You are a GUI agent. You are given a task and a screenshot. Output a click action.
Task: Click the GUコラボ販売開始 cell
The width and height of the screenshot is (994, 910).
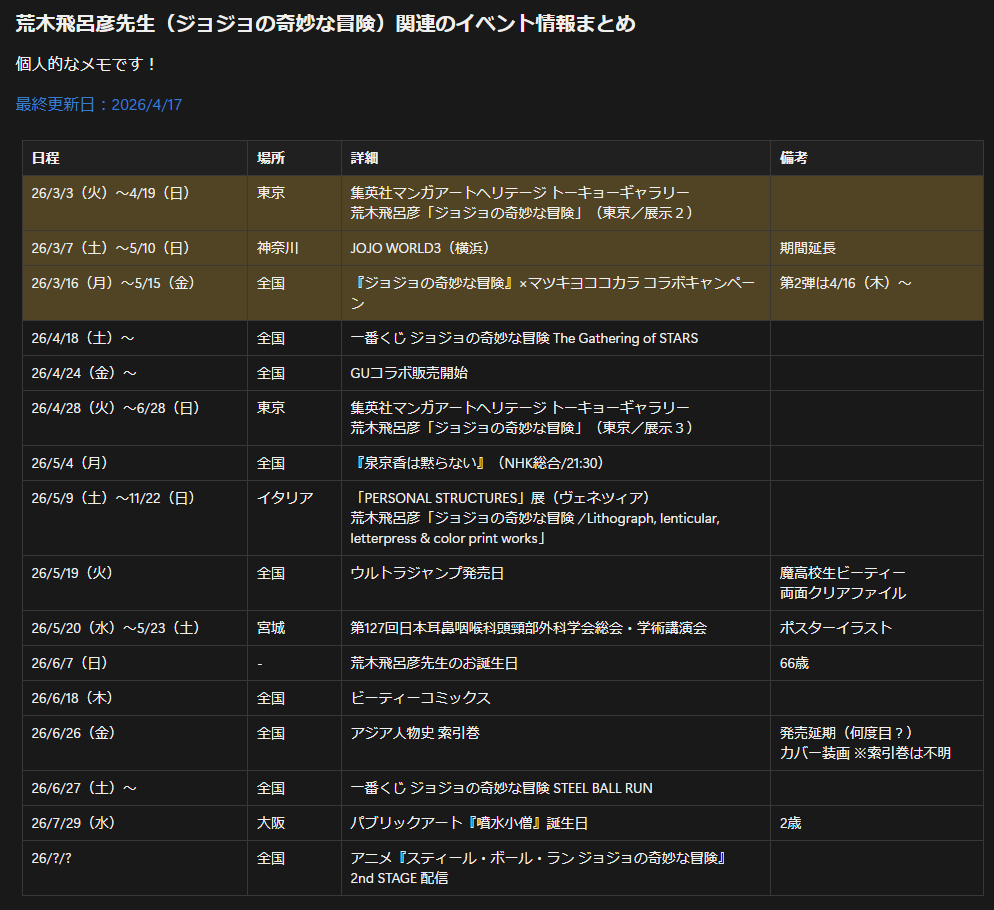(x=556, y=373)
